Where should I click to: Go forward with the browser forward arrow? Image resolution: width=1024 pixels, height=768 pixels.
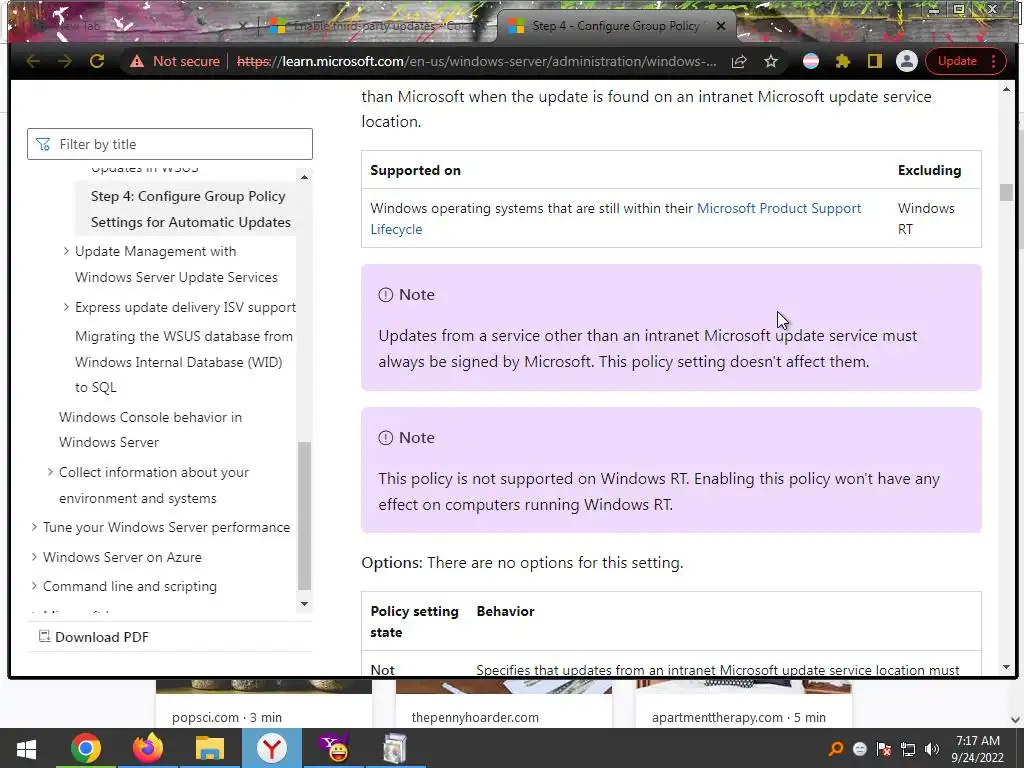point(65,61)
